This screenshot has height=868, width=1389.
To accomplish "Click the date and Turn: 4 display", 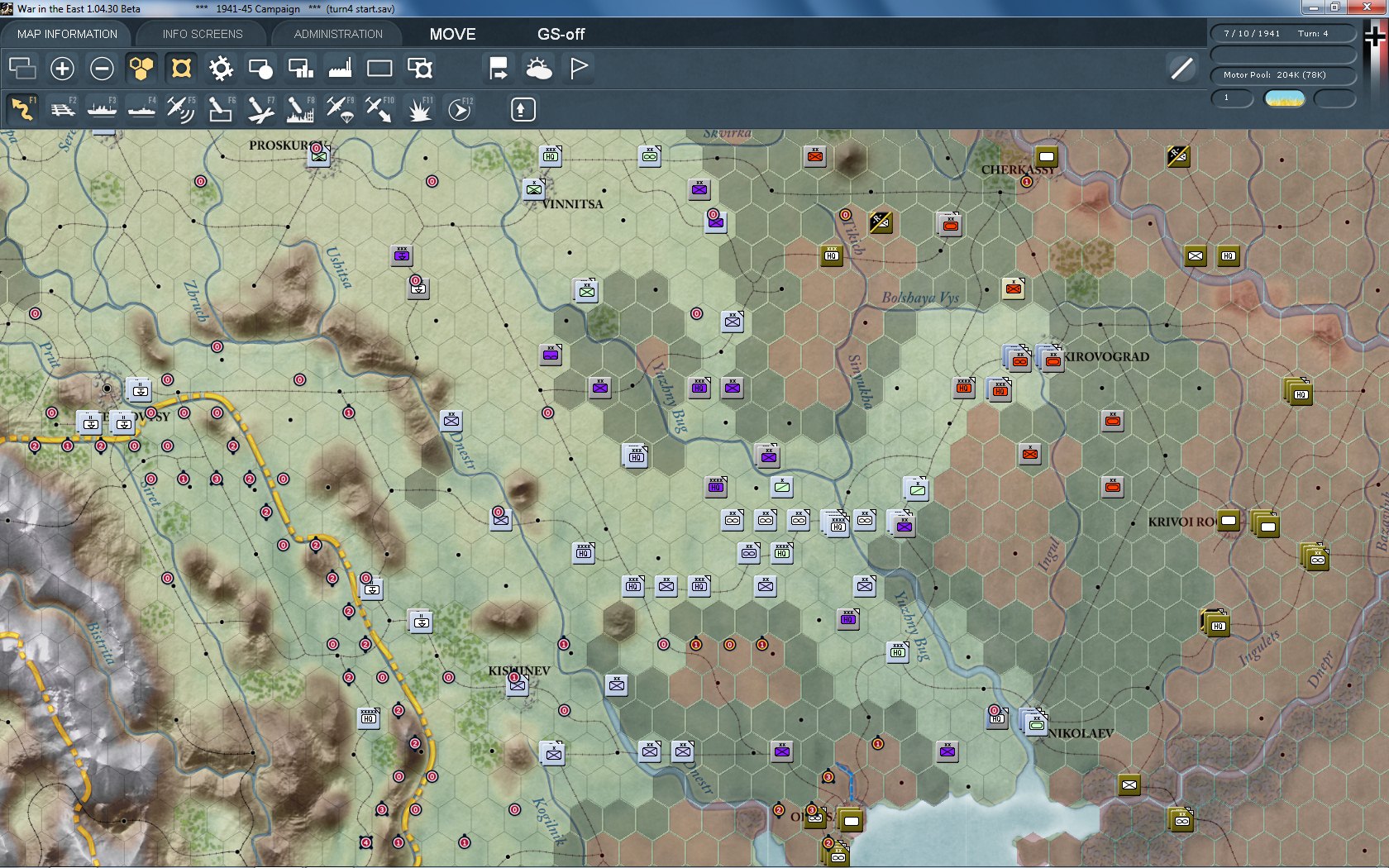I will [1283, 34].
